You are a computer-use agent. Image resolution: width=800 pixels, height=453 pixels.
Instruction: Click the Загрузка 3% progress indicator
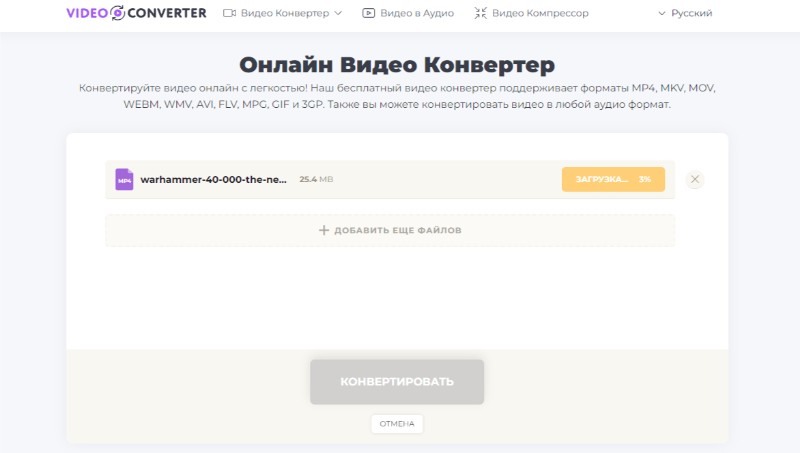click(x=613, y=180)
